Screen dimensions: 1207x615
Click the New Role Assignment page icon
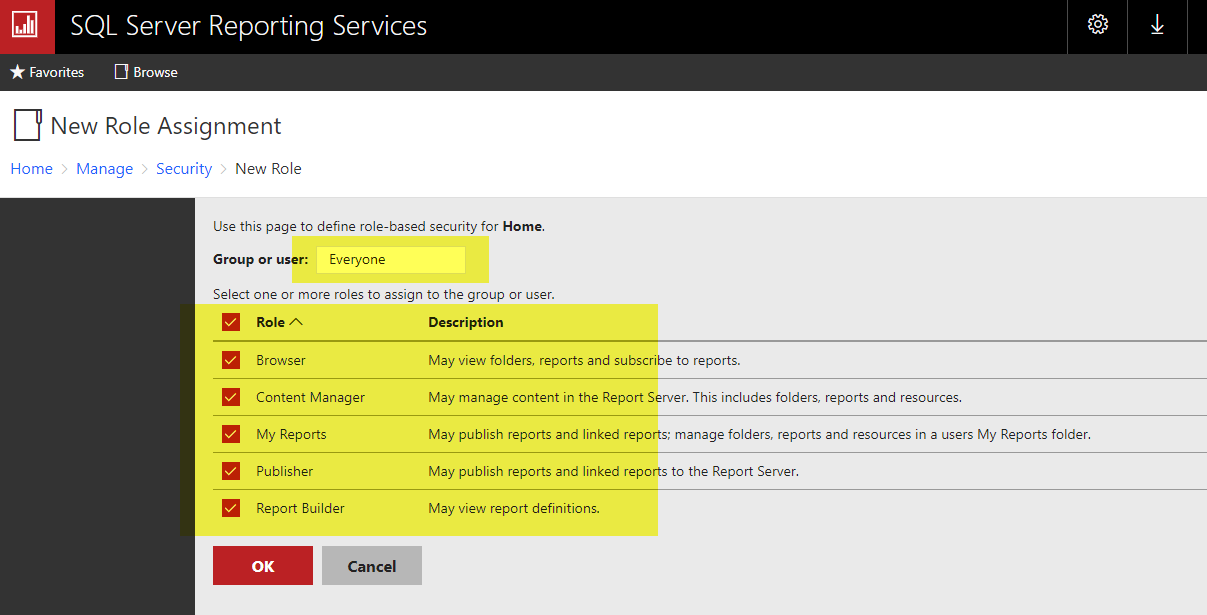point(27,126)
